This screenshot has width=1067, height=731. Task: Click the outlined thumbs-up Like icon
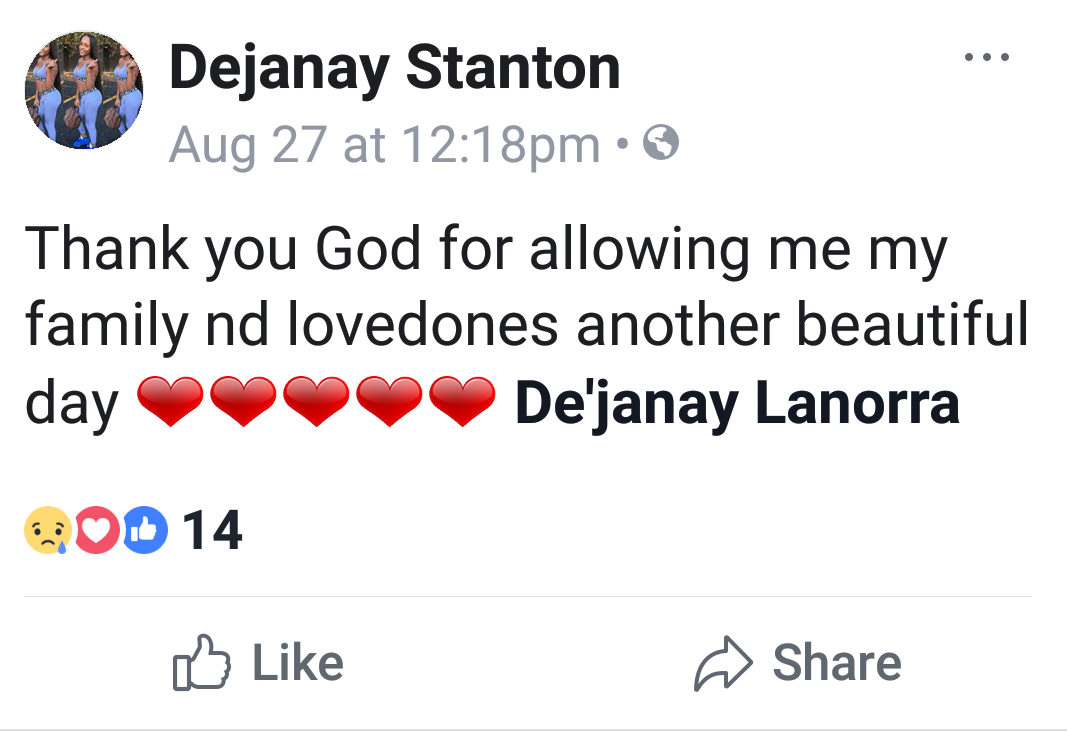click(201, 663)
